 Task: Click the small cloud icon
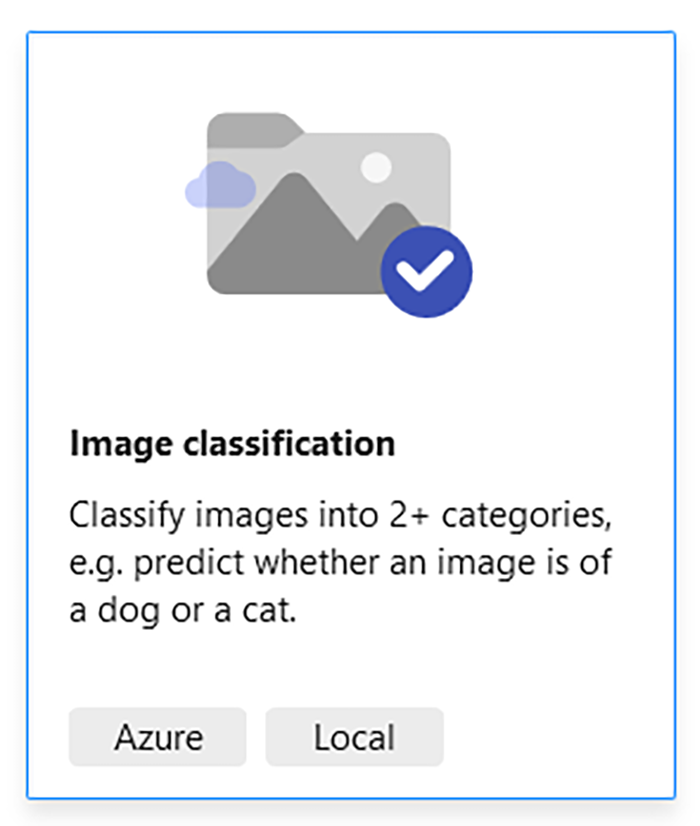(220, 187)
